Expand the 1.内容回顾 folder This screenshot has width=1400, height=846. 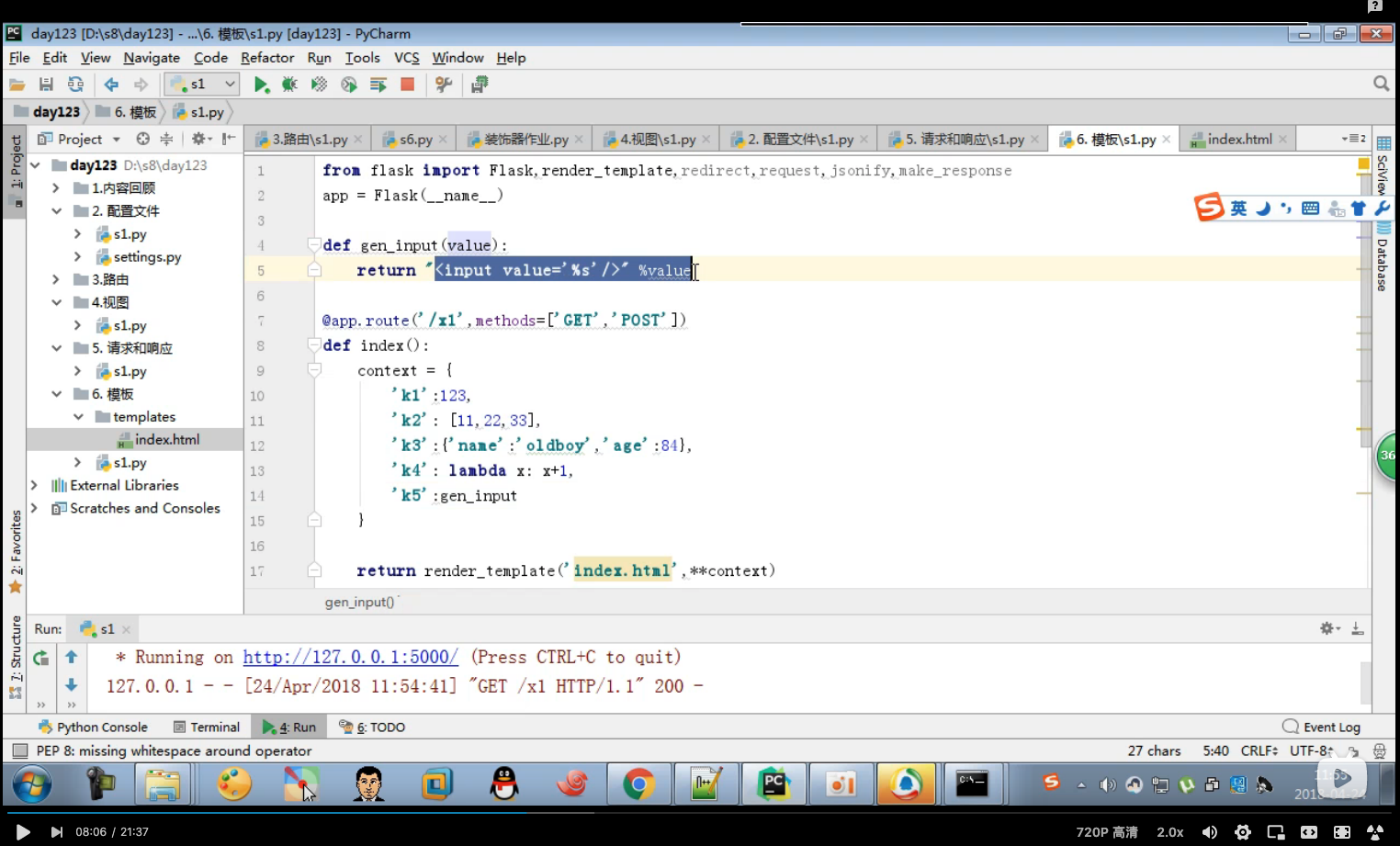(56, 188)
